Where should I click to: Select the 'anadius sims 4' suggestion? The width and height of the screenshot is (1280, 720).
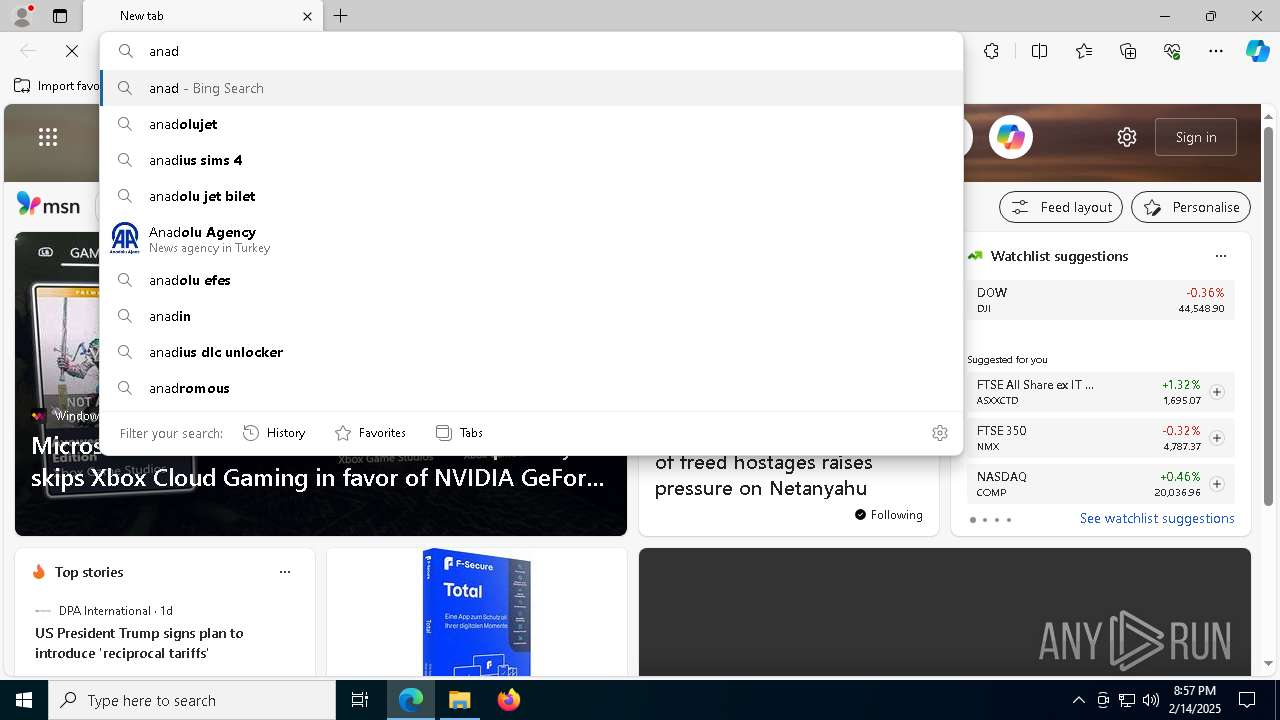[x=531, y=160]
